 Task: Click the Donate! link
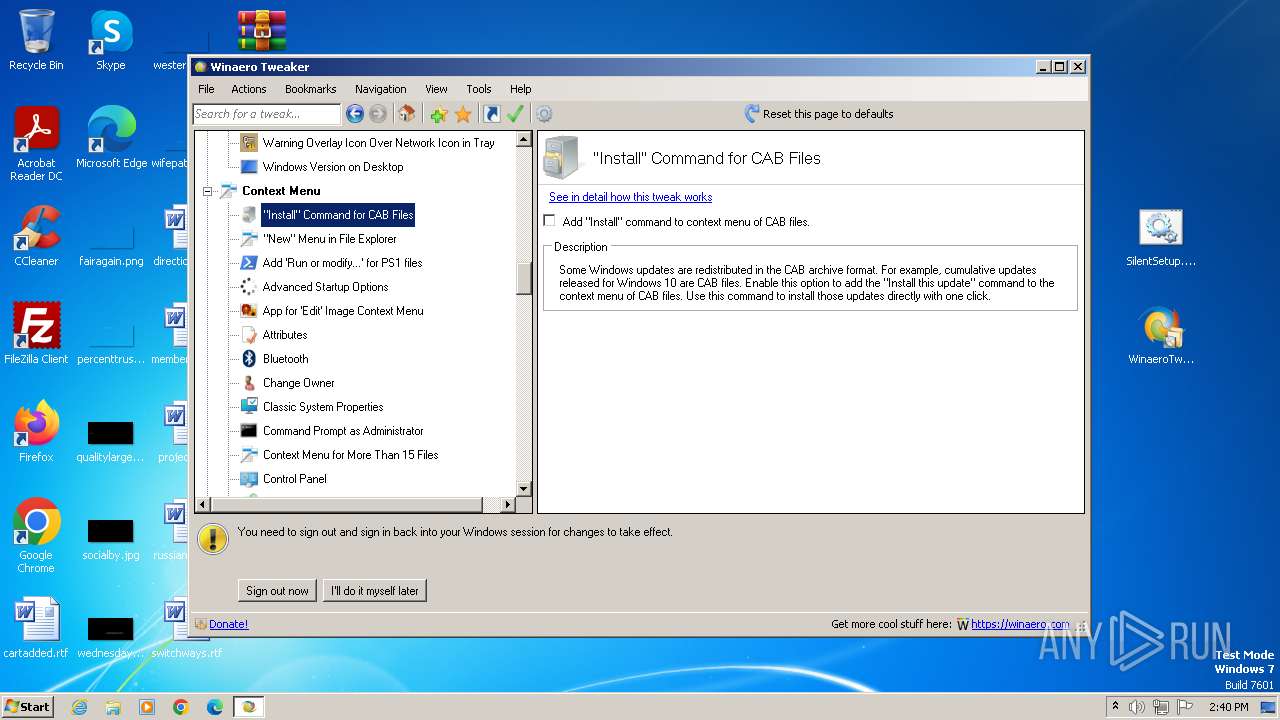tap(228, 624)
